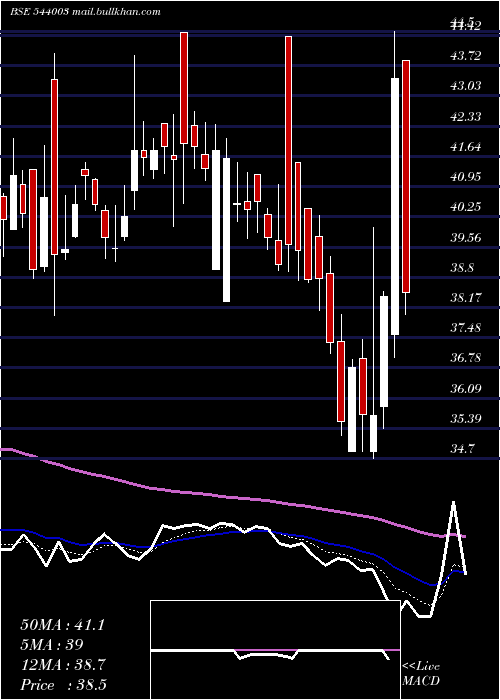500x700 pixels.
Task: Click the 35.39 price axis label
Action: (x=466, y=419)
